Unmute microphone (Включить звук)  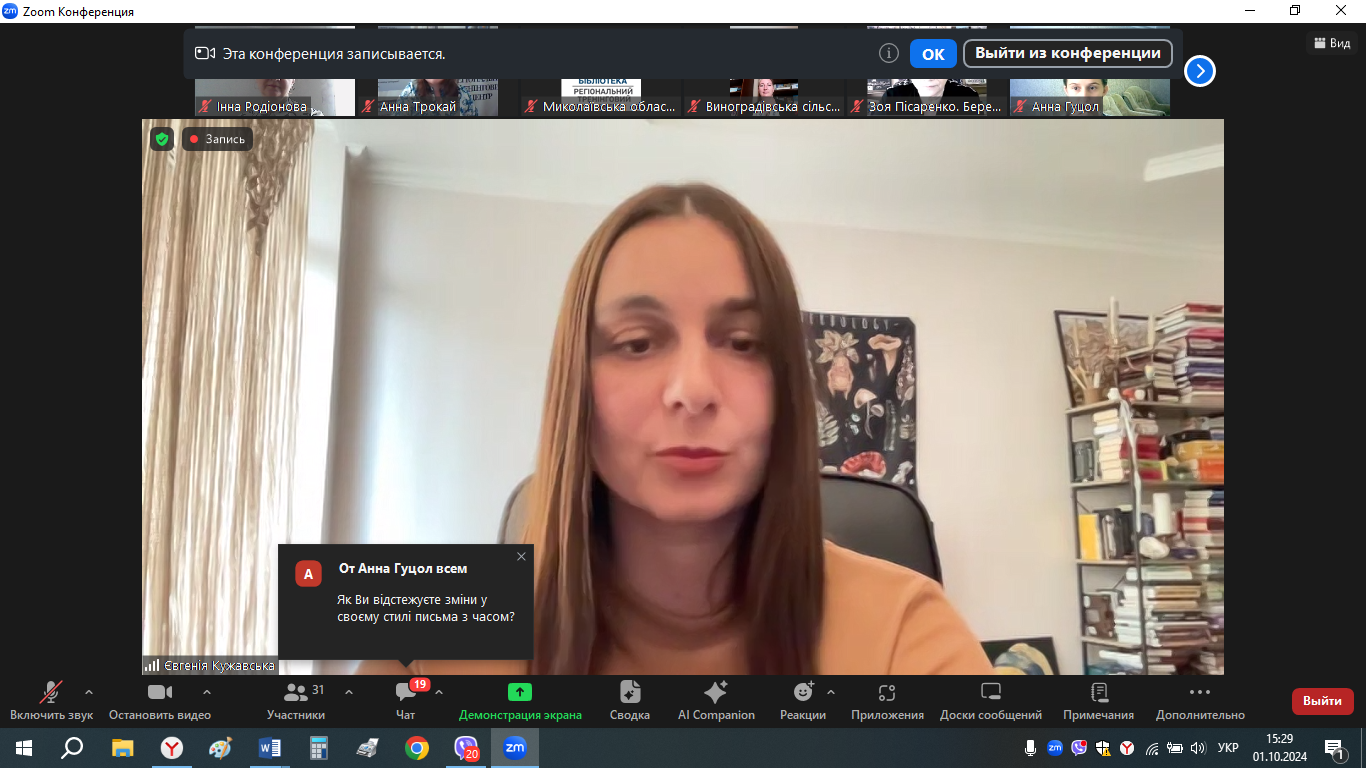51,700
